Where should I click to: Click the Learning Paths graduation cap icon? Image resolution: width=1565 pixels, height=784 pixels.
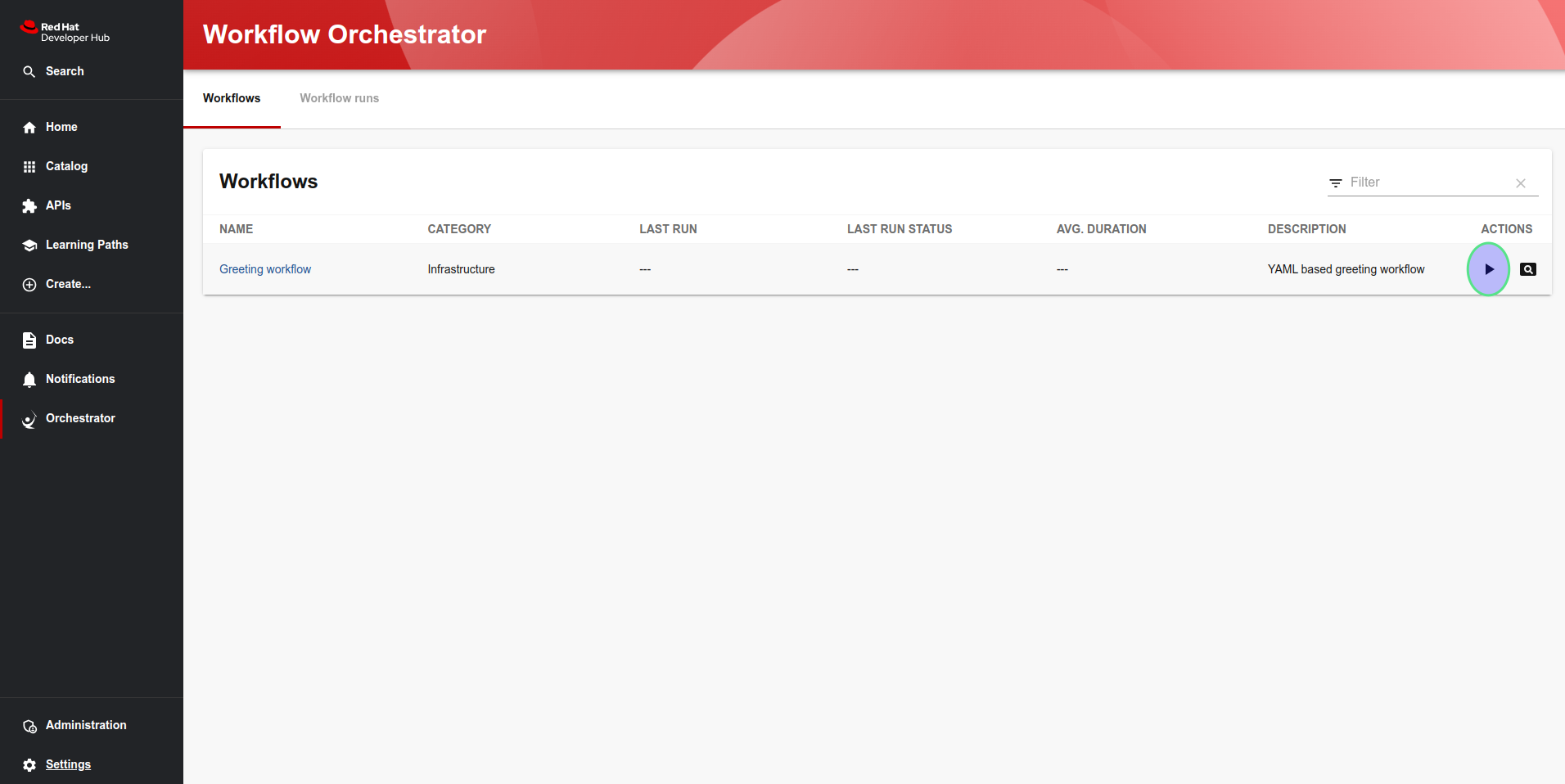point(29,246)
